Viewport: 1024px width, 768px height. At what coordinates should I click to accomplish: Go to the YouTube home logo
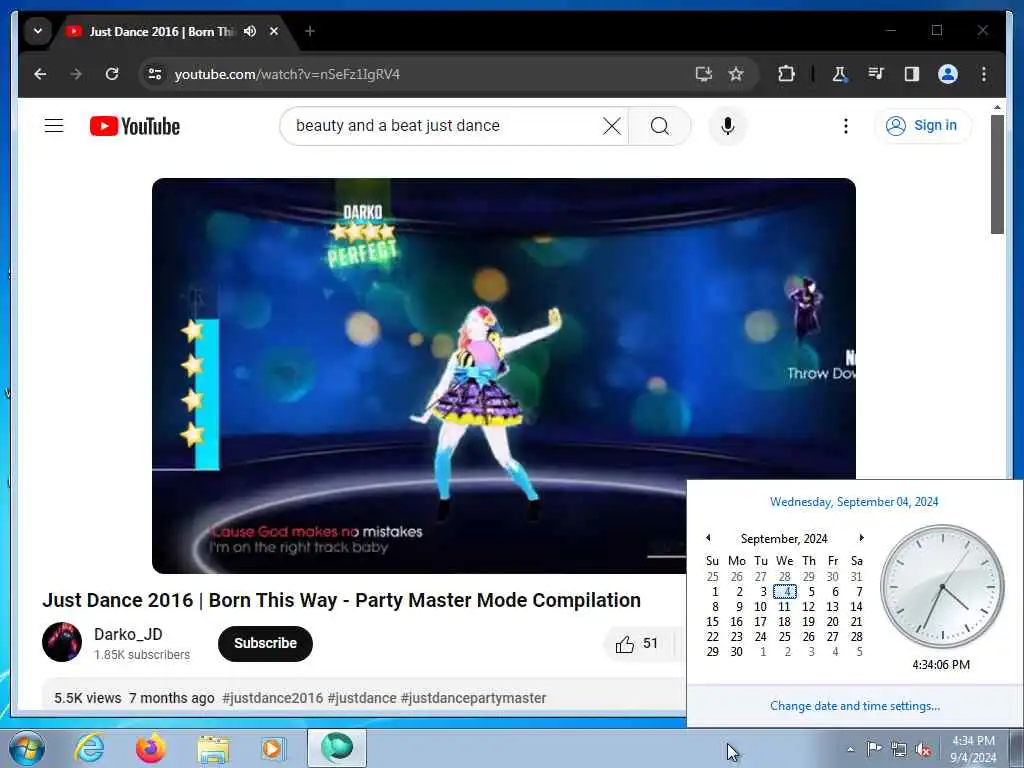tap(135, 126)
